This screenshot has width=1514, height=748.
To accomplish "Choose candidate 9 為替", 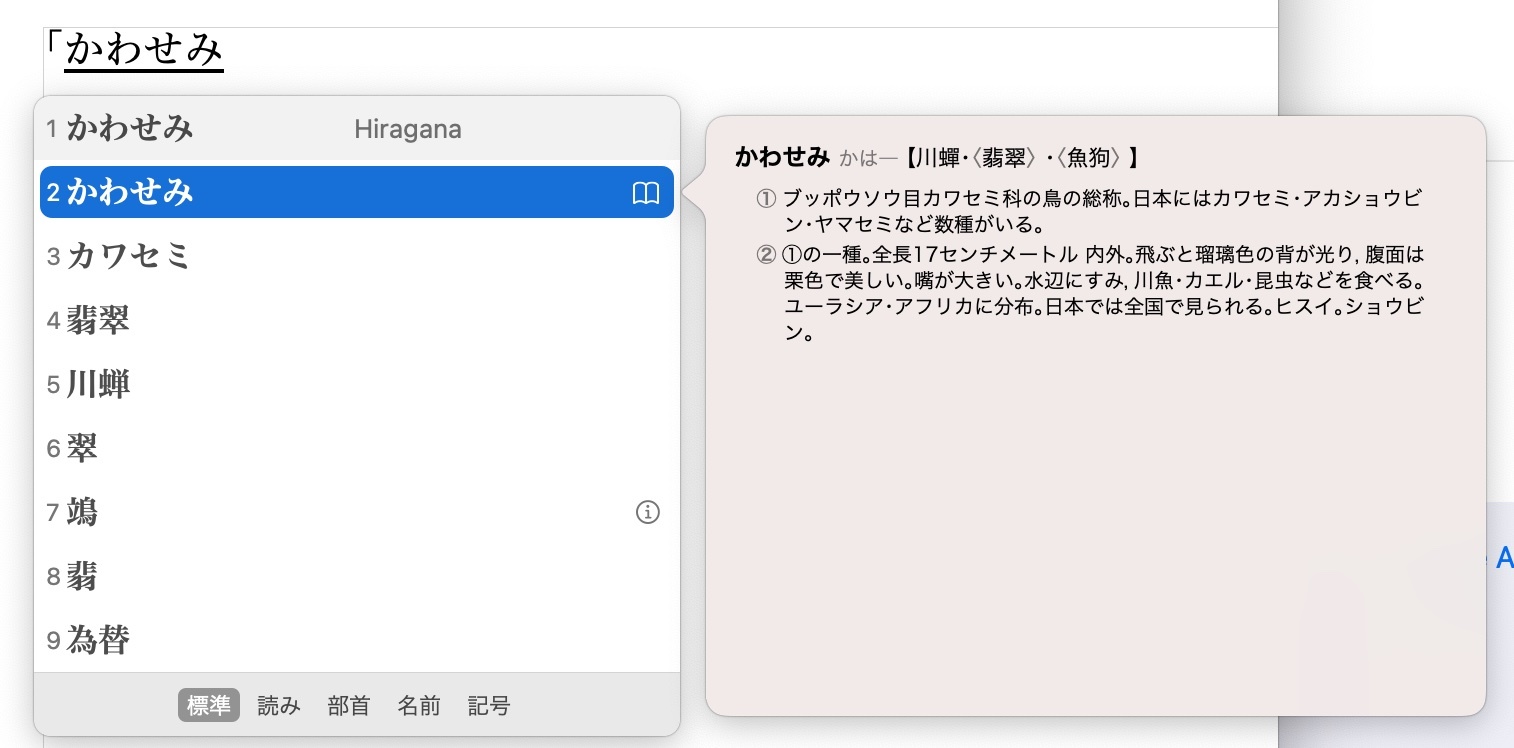I will 98,640.
